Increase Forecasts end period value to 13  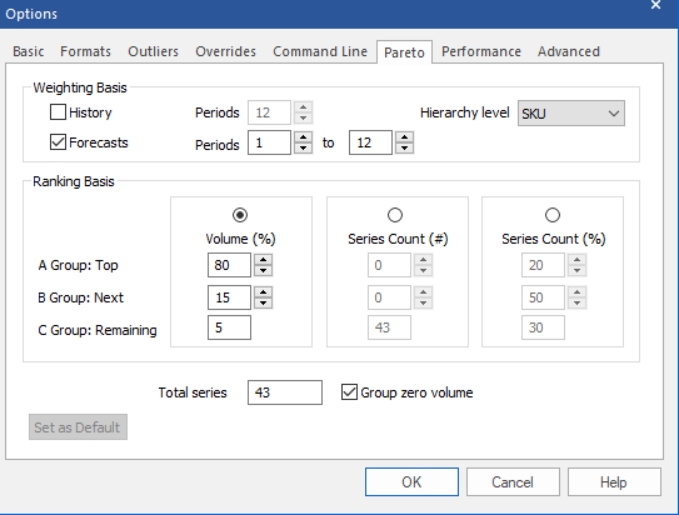click(404, 137)
